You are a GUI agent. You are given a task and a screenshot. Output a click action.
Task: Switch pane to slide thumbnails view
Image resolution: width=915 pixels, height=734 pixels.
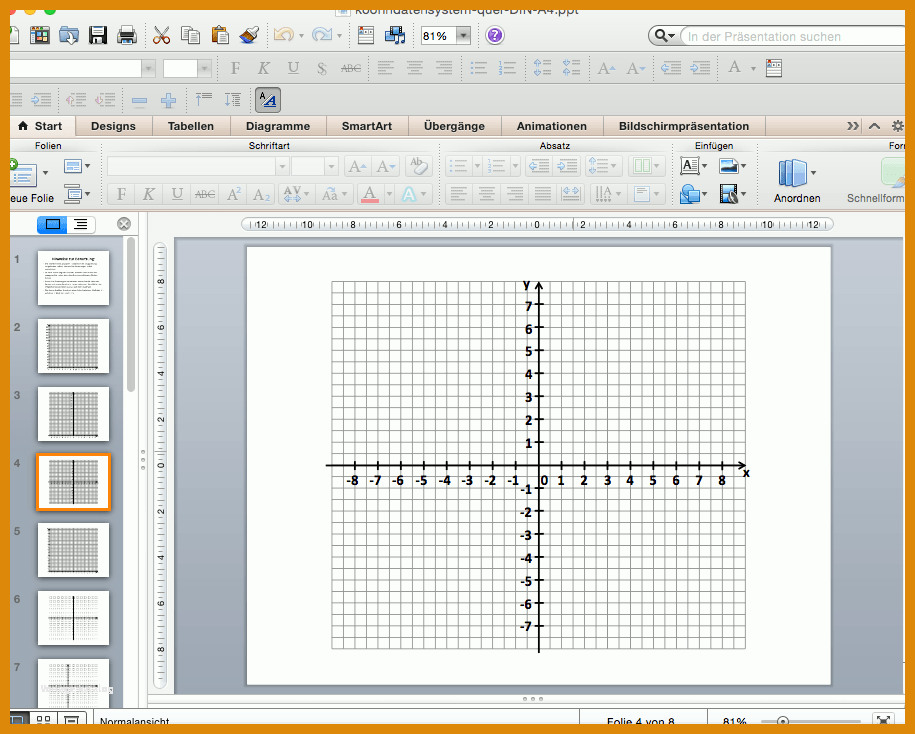click(x=53, y=224)
